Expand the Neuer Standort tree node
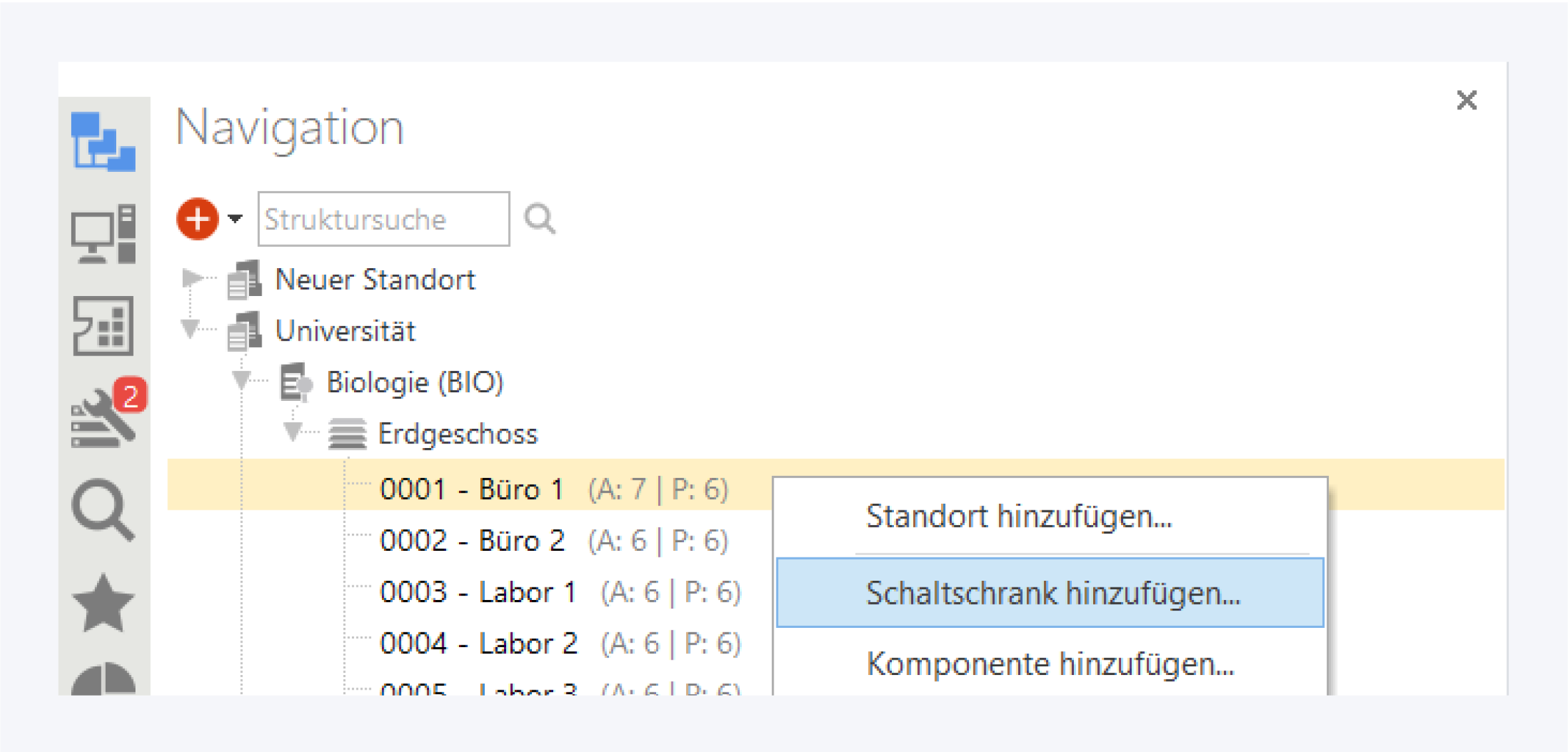This screenshot has width=1568, height=752. click(x=192, y=278)
